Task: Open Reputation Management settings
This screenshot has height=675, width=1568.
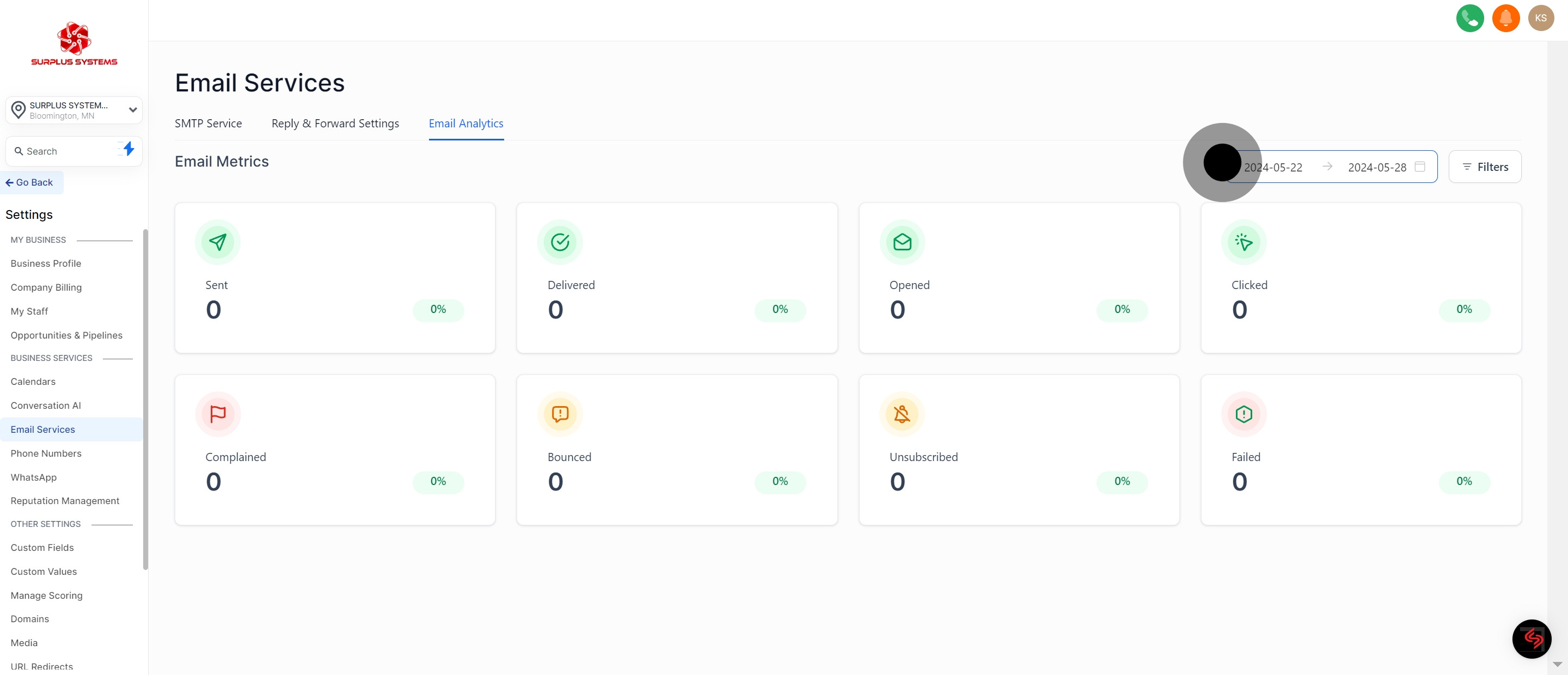Action: tap(65, 501)
